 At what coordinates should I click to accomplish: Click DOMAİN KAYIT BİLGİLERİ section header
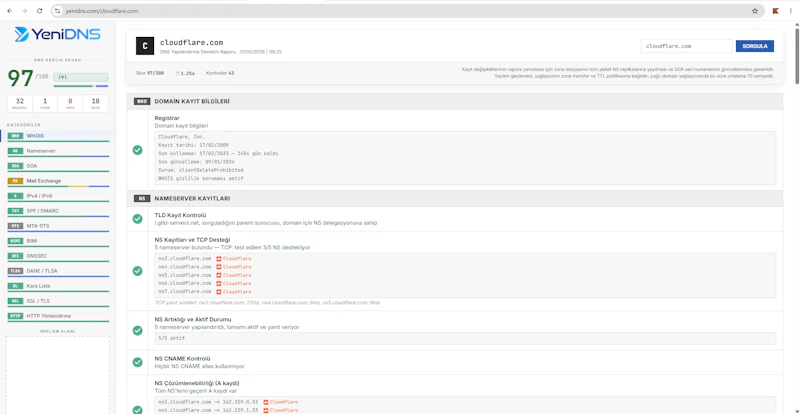coord(455,101)
